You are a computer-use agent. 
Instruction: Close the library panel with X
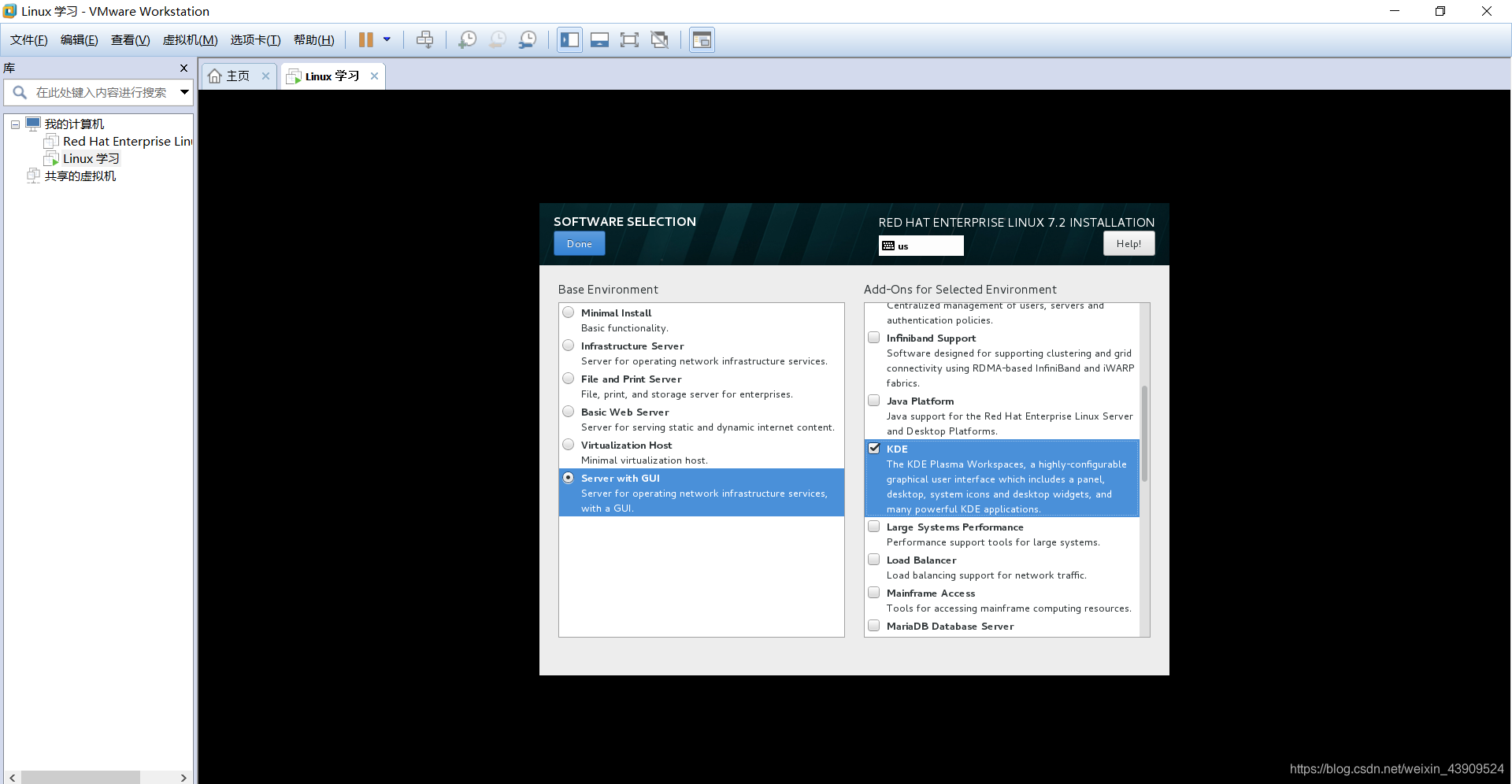[x=183, y=68]
